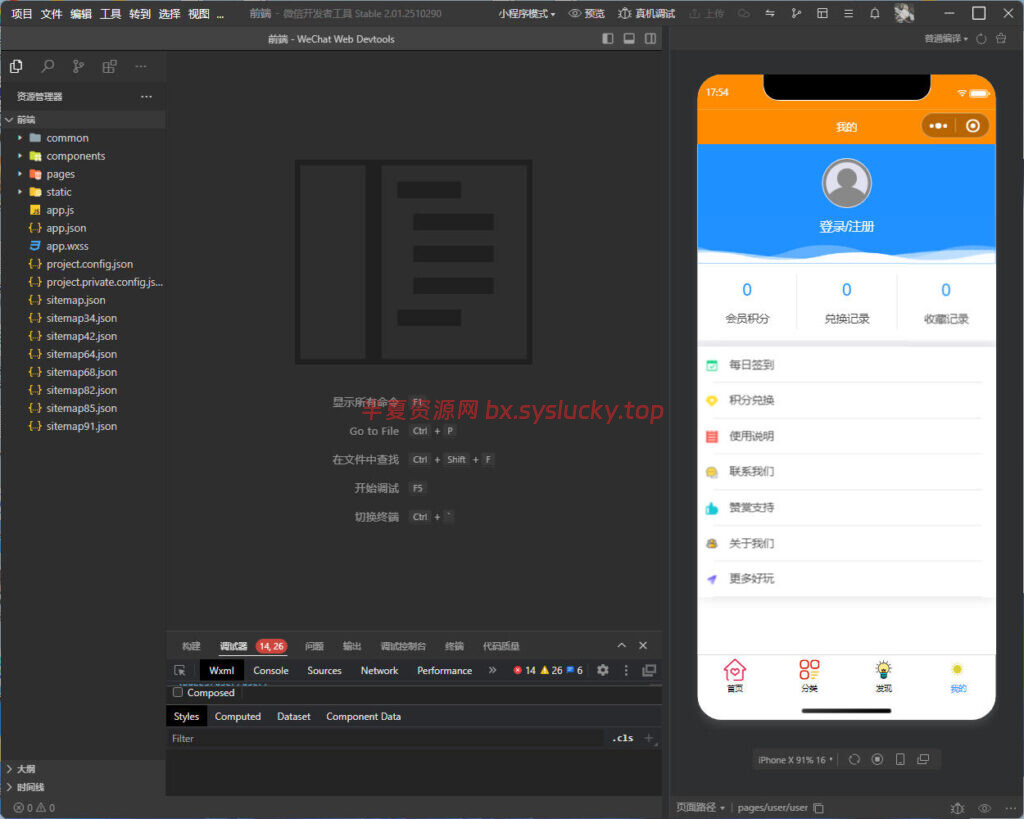This screenshot has width=1024, height=819.
Task: Tap the mini program capsule menu dots
Action: 938,125
